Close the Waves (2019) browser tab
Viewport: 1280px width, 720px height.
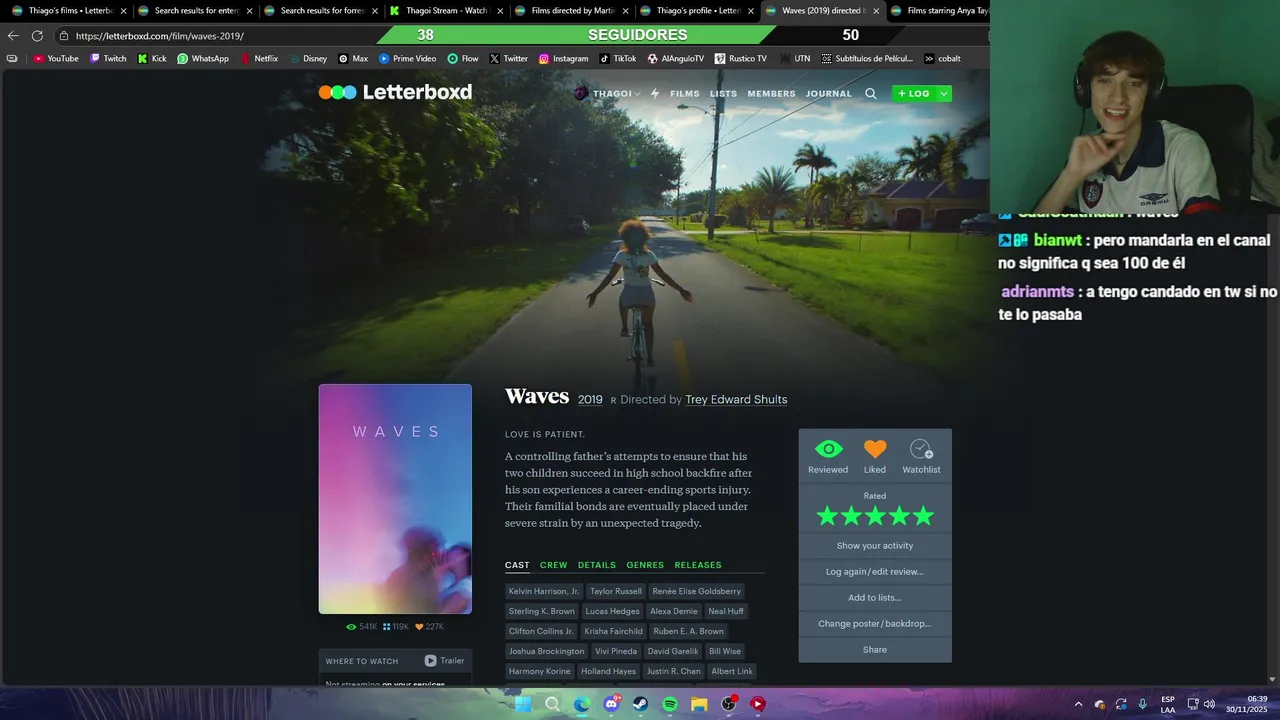click(x=876, y=11)
